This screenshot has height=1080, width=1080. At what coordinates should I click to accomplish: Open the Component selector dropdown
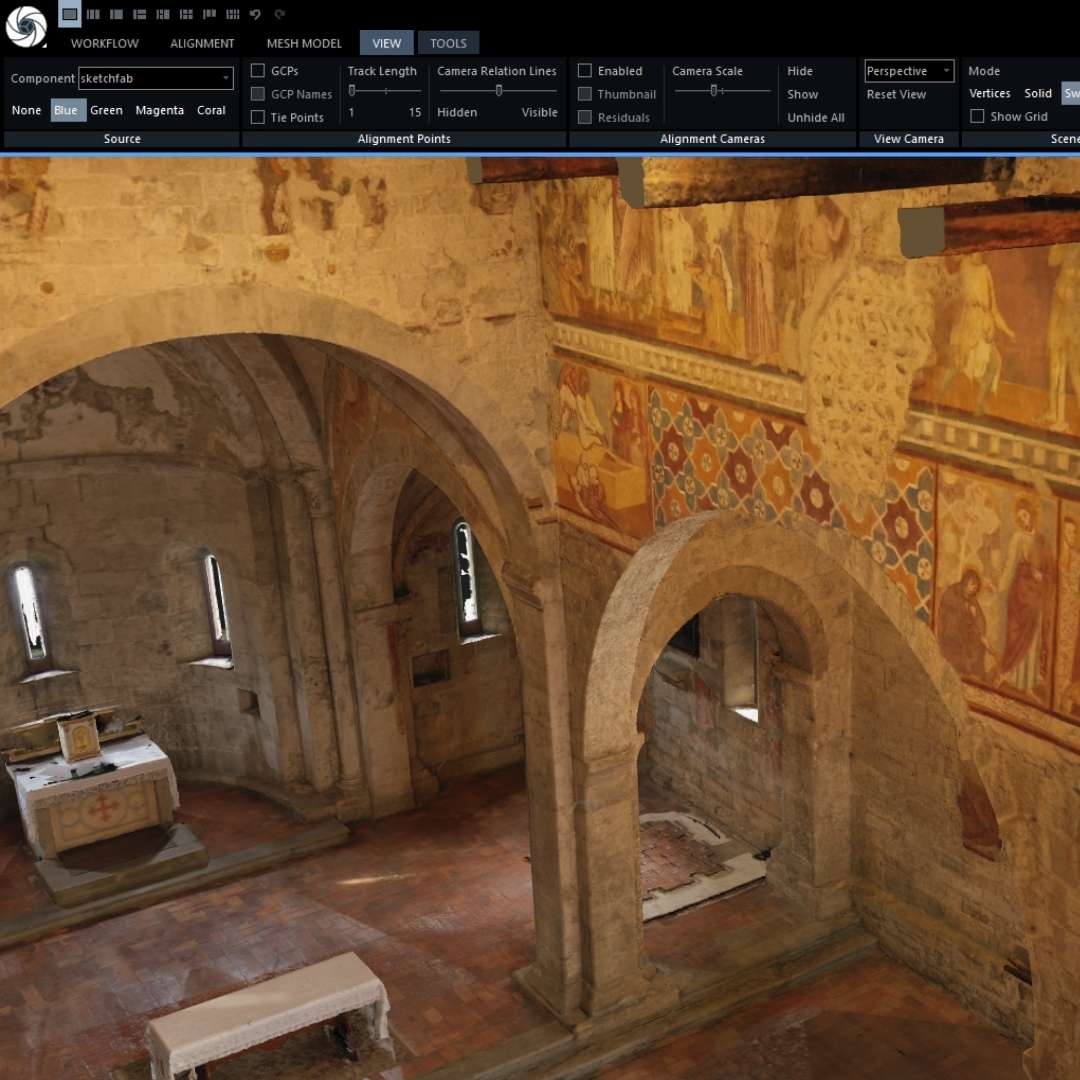point(225,78)
